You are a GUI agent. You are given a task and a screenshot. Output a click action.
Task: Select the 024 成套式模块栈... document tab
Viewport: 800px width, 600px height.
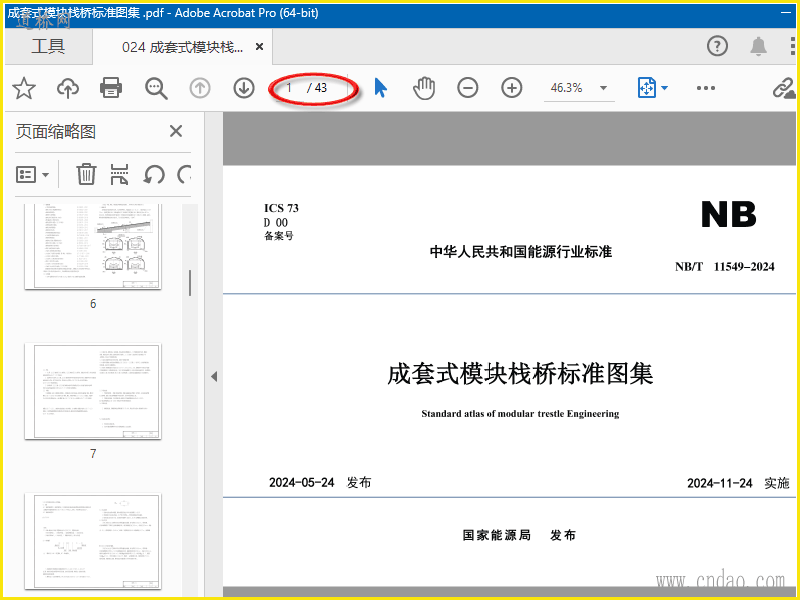[x=182, y=47]
